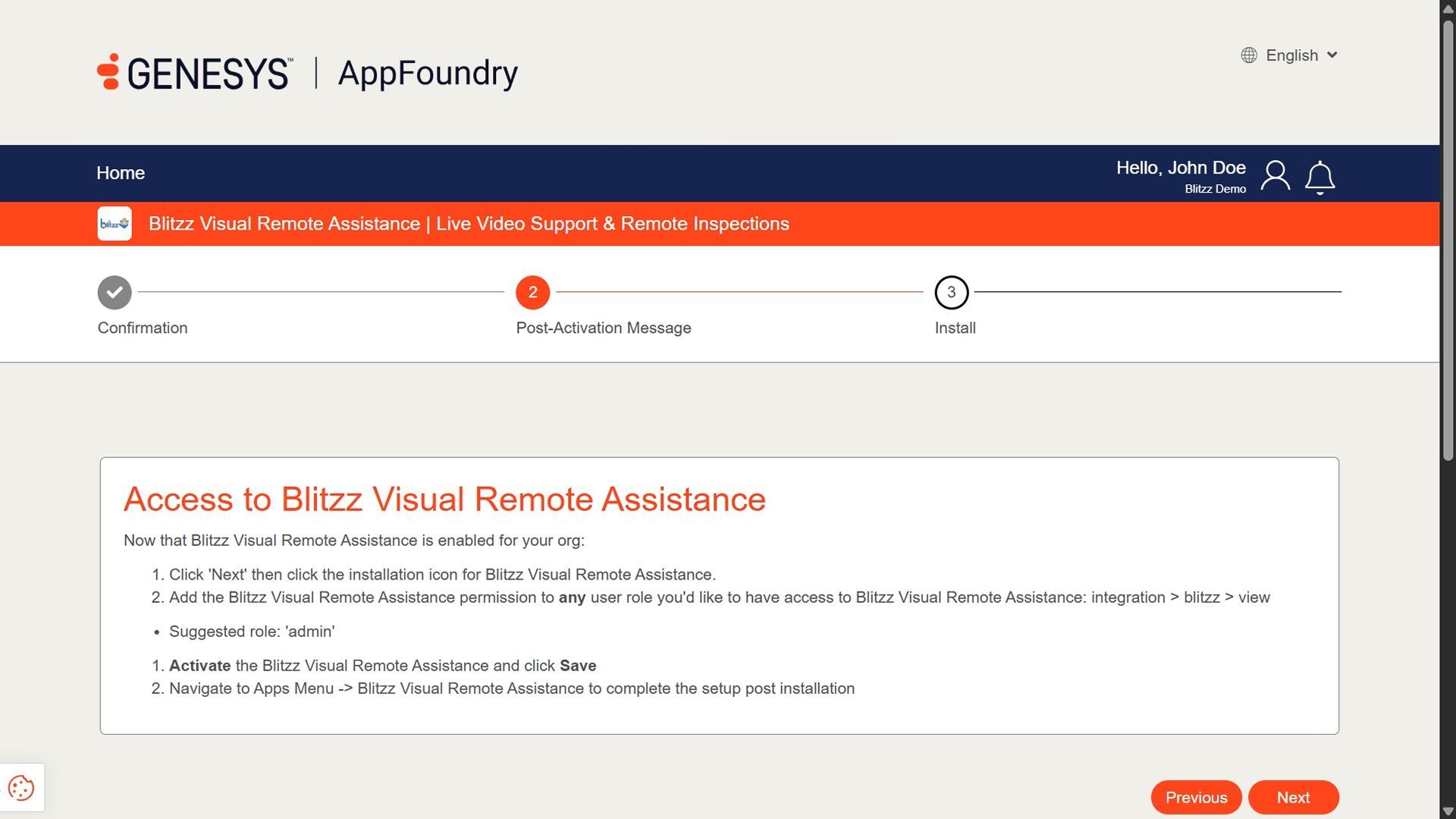Go to Home in navigation bar
1456x819 pixels.
point(121,173)
